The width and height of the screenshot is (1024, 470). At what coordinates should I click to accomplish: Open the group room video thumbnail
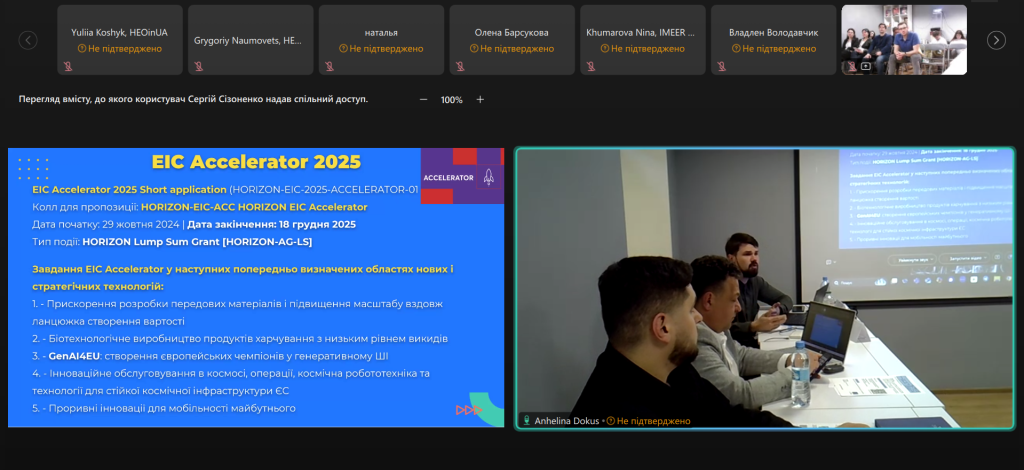click(x=904, y=40)
